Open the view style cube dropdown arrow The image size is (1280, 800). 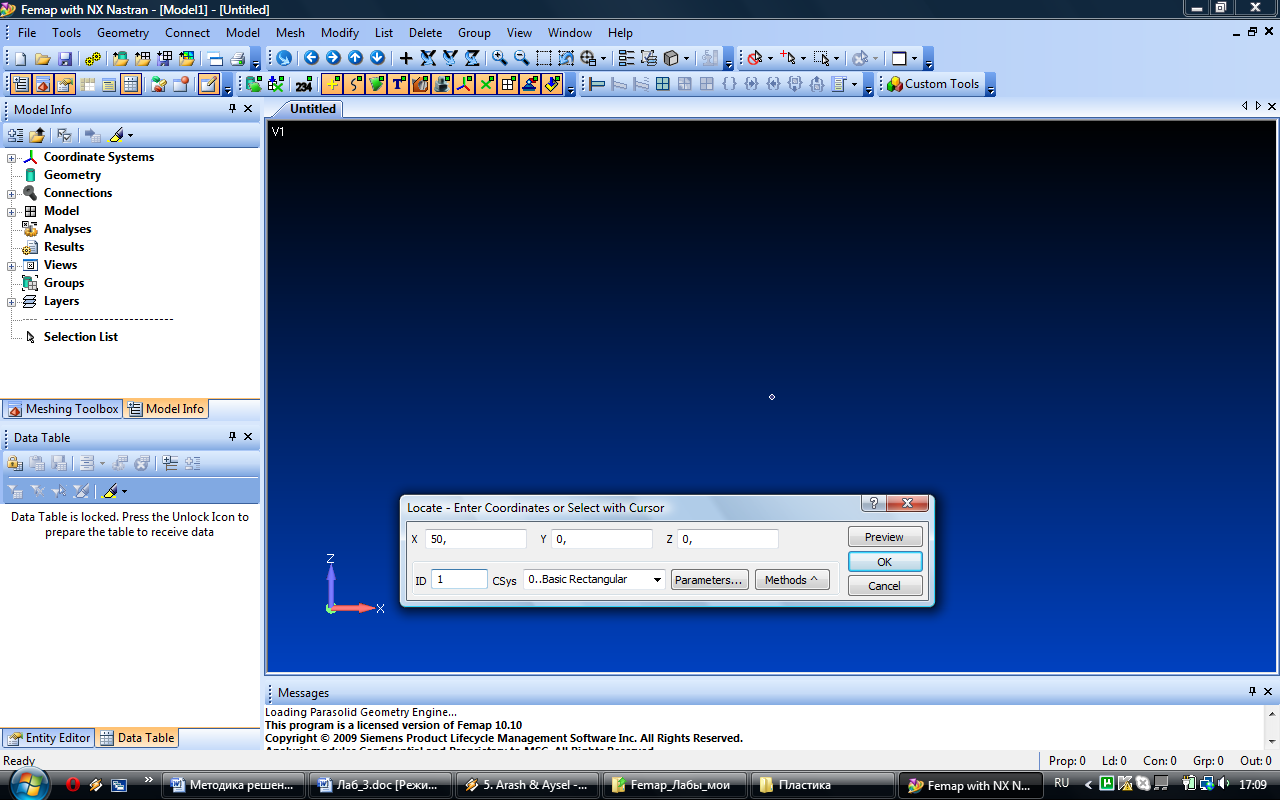click(x=686, y=58)
